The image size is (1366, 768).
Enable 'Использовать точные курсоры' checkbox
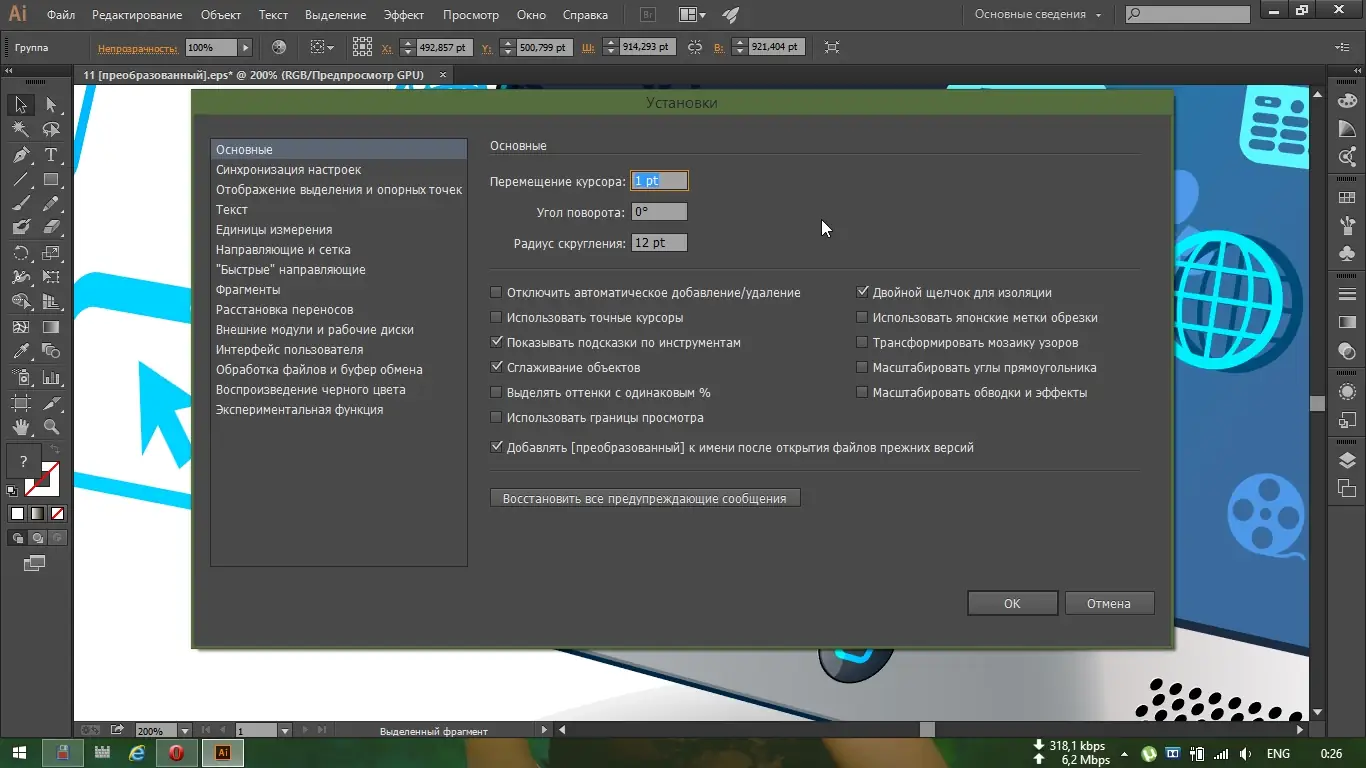pyautogui.click(x=496, y=318)
